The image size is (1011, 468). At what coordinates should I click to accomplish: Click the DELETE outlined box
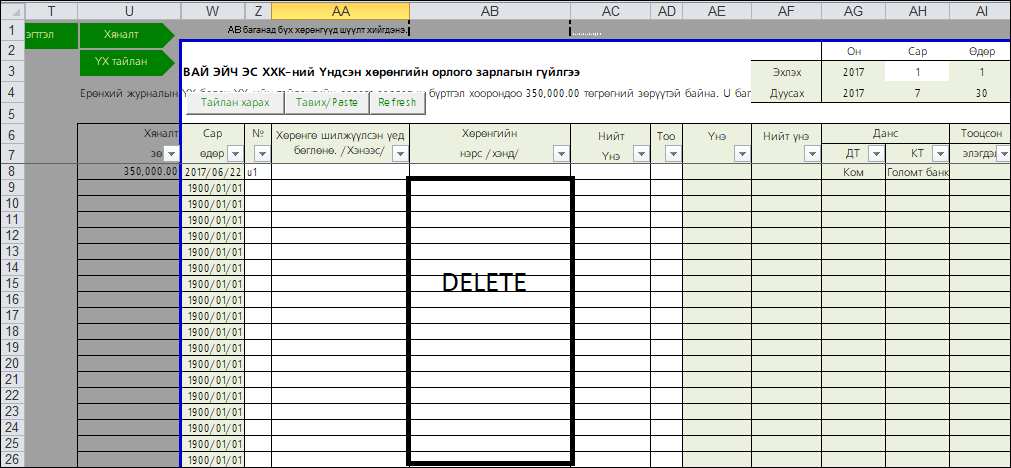pyautogui.click(x=490, y=320)
